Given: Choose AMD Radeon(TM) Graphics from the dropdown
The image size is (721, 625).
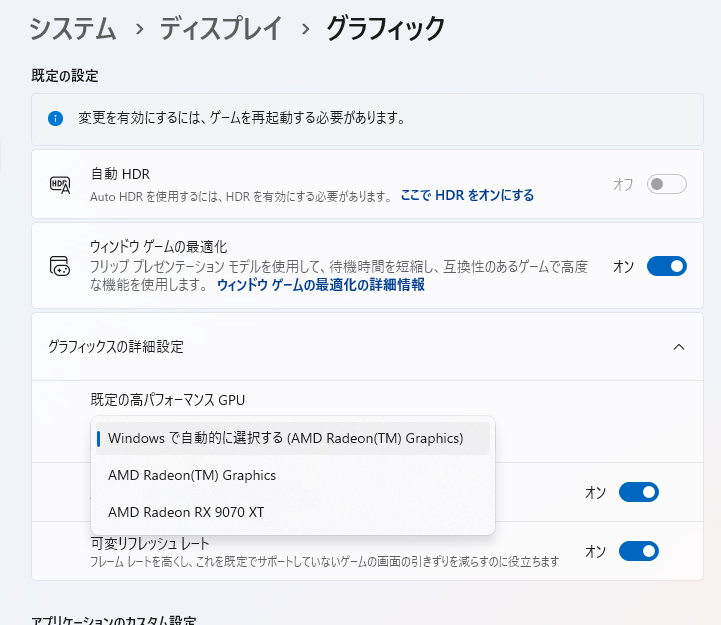Looking at the screenshot, I should (192, 475).
